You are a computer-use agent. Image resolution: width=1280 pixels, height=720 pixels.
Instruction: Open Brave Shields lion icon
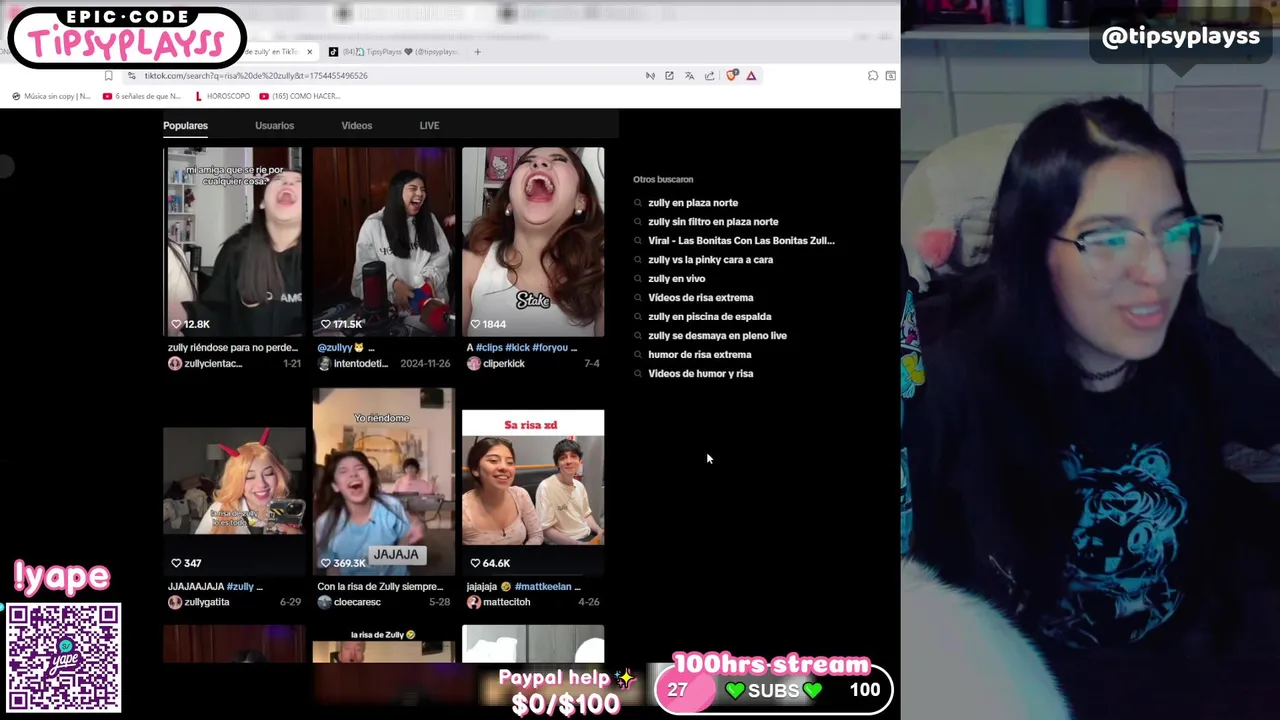(x=732, y=75)
